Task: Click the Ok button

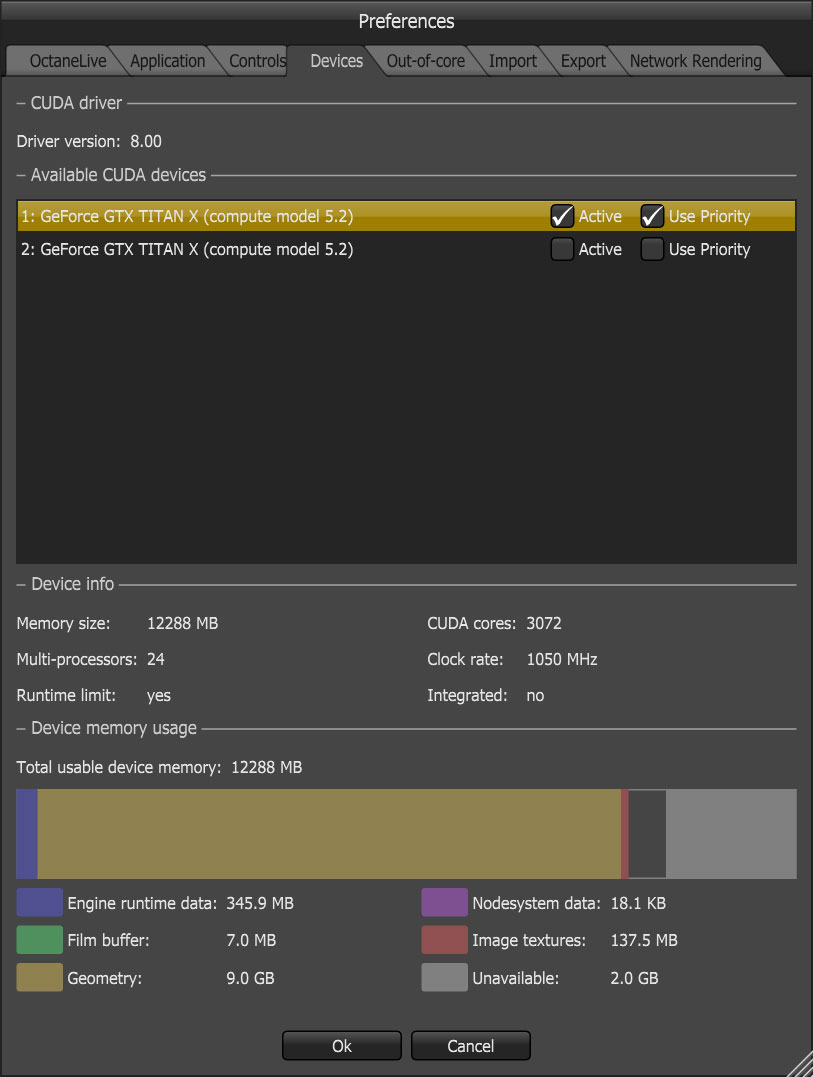Action: click(341, 1046)
